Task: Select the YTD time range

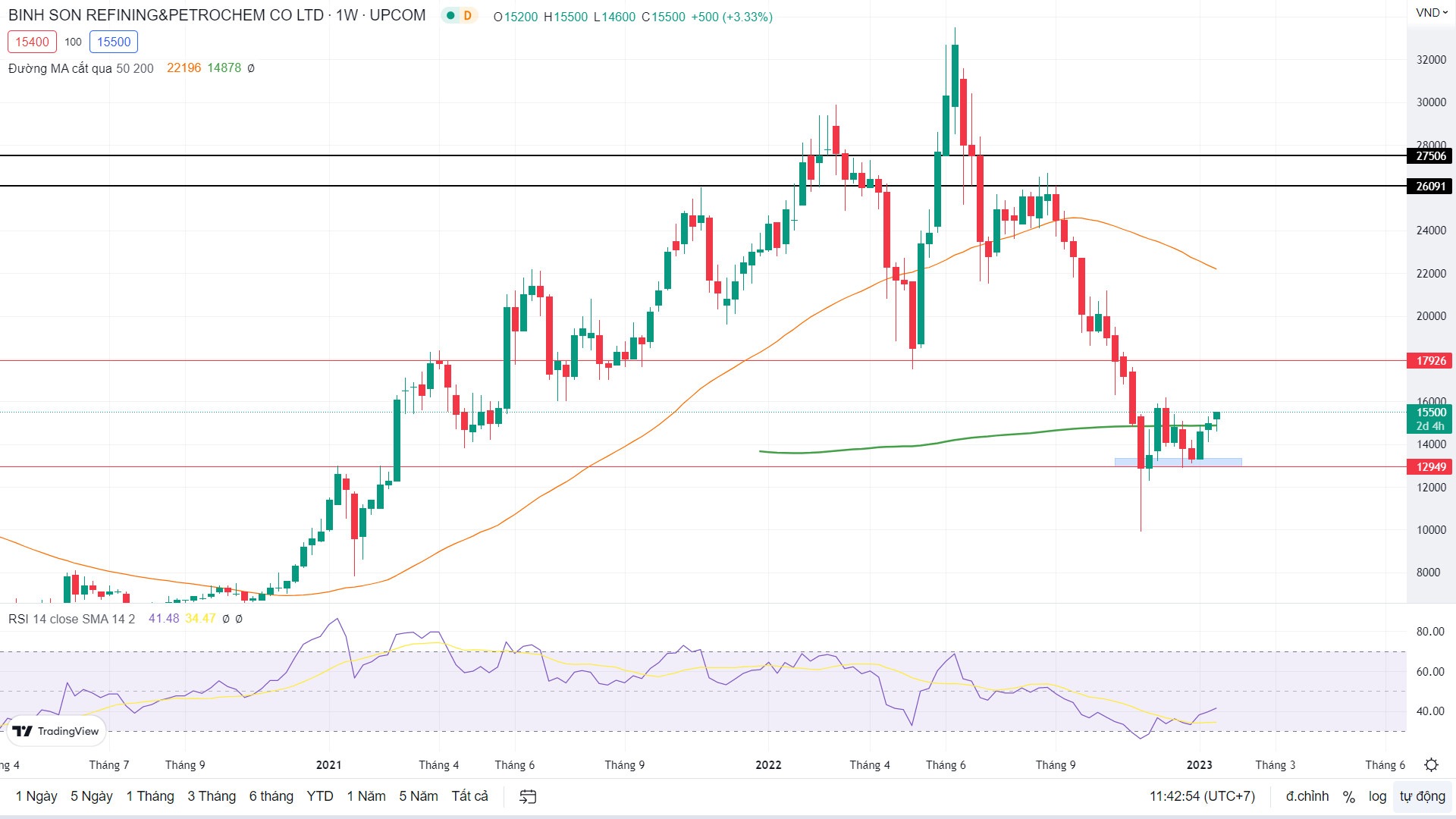Action: 320,796
